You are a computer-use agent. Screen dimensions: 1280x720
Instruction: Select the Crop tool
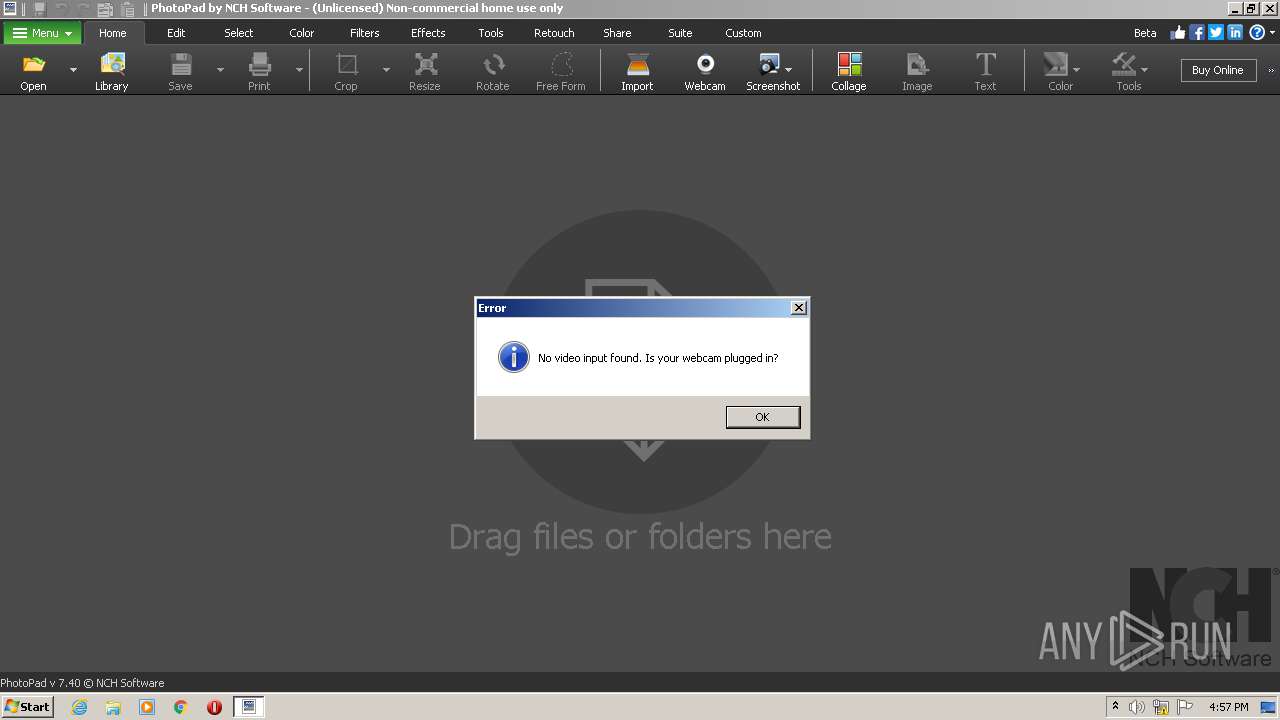[346, 71]
